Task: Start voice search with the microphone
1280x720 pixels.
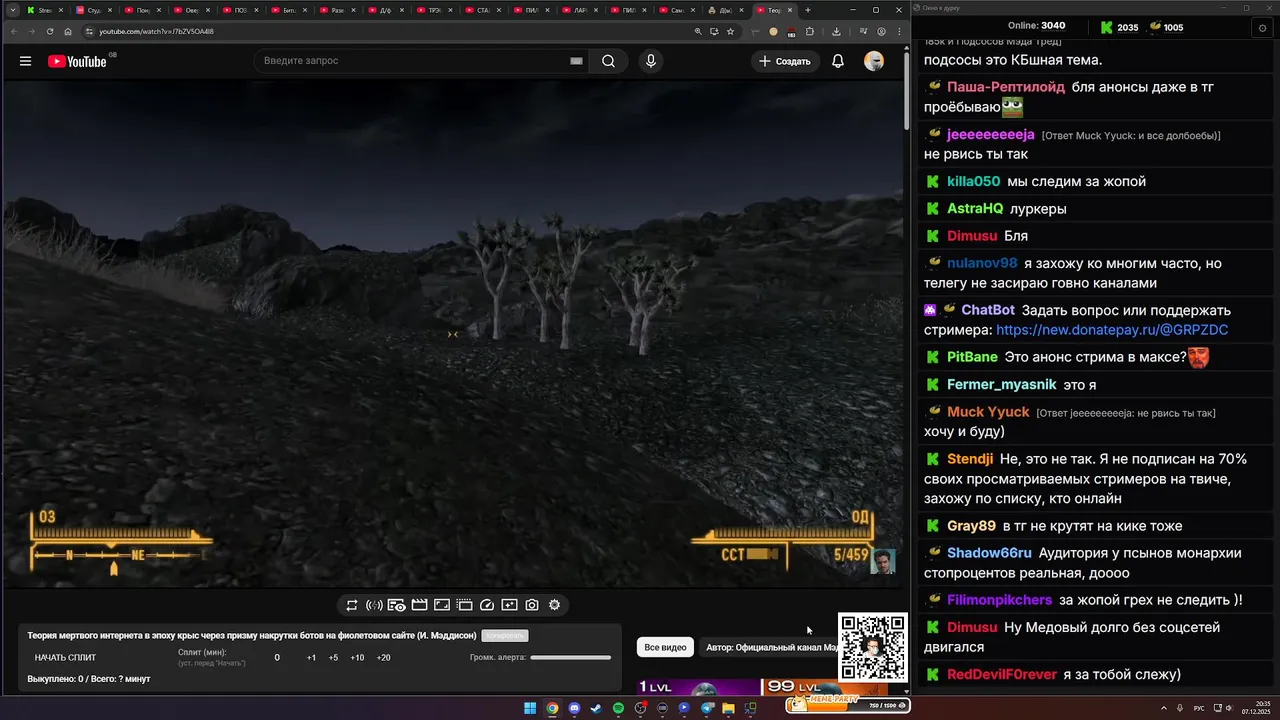Action: click(651, 61)
